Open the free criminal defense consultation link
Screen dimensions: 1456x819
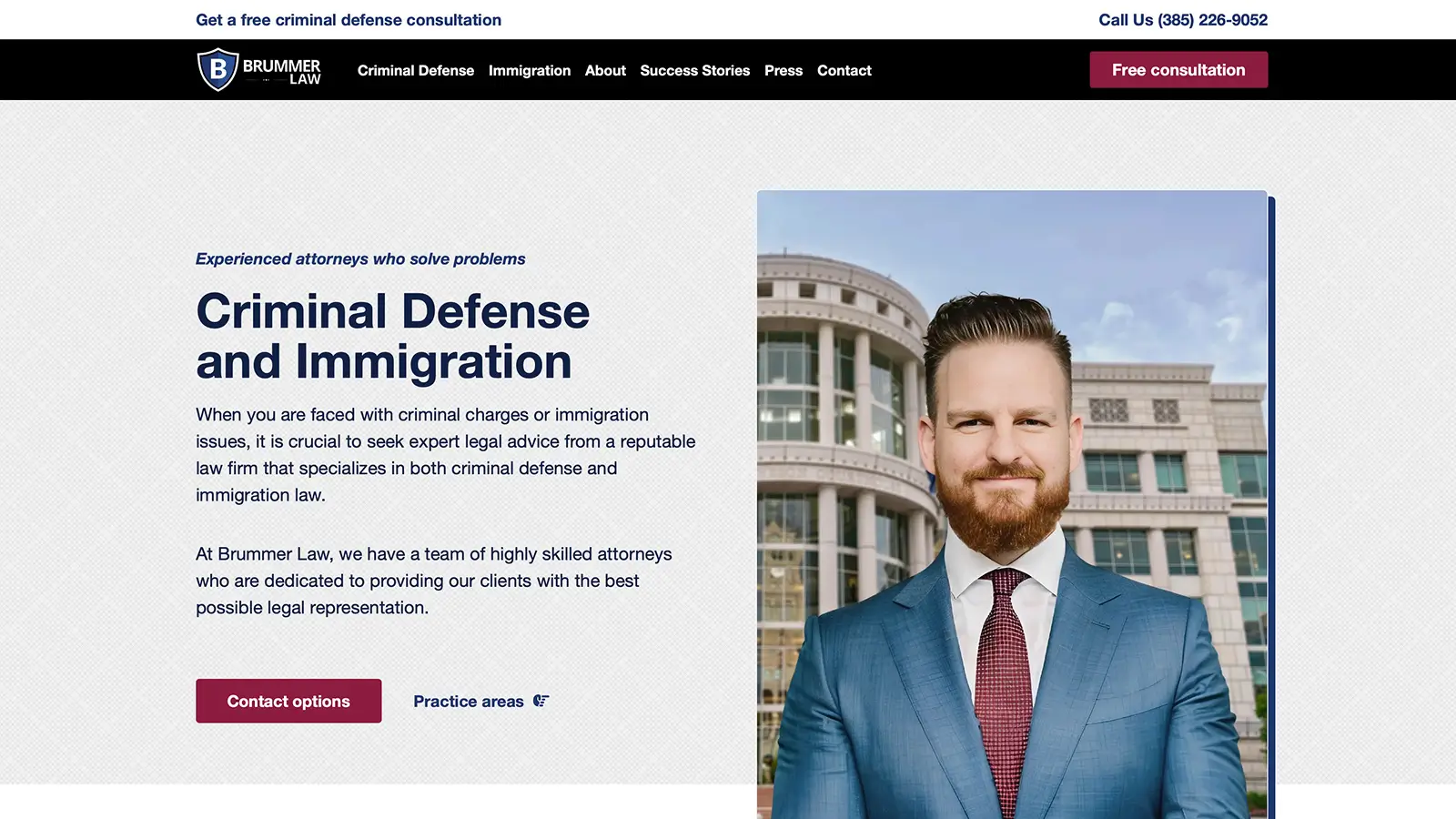(349, 19)
